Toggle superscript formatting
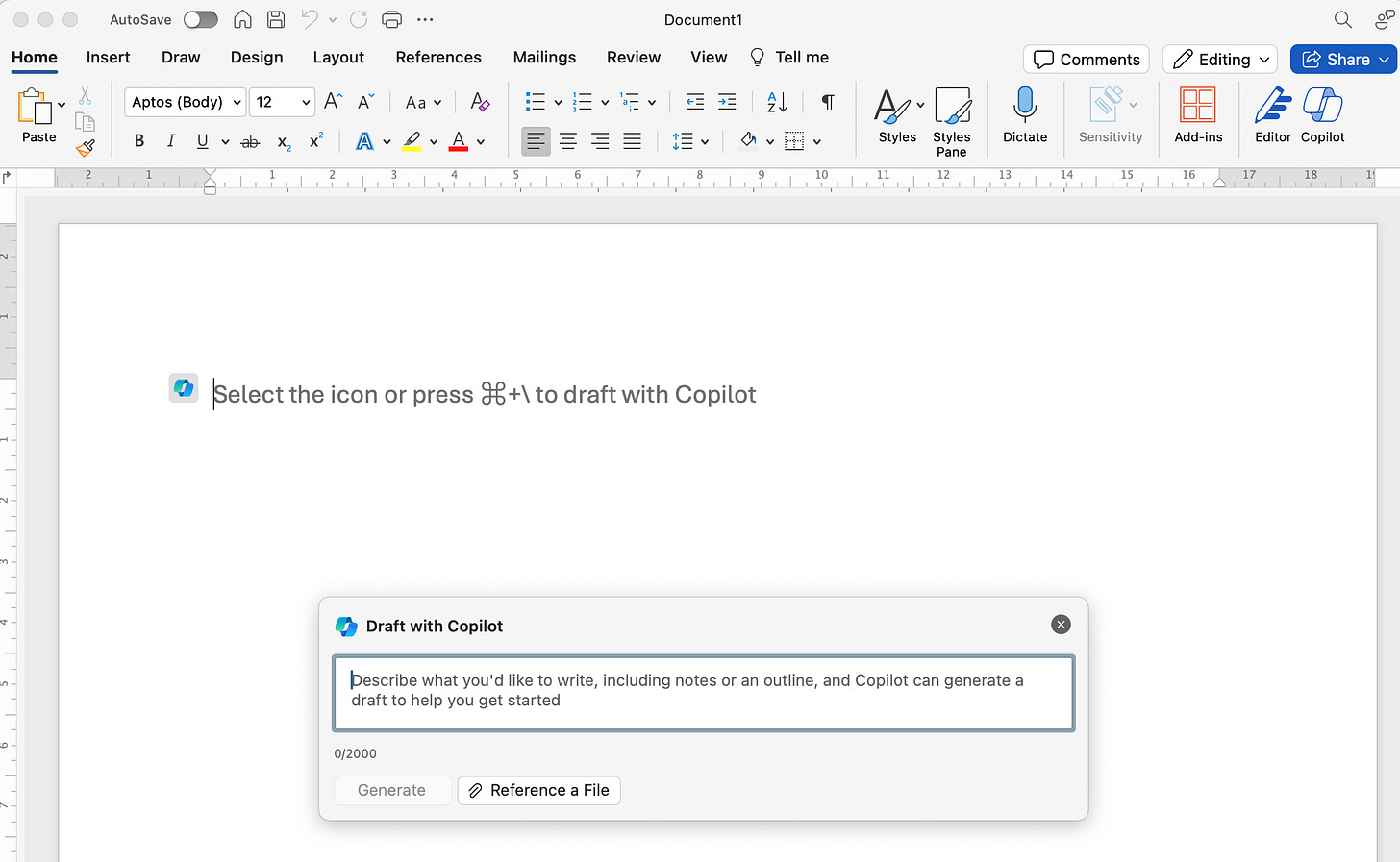Screen dimensions: 1400x862 point(315,140)
